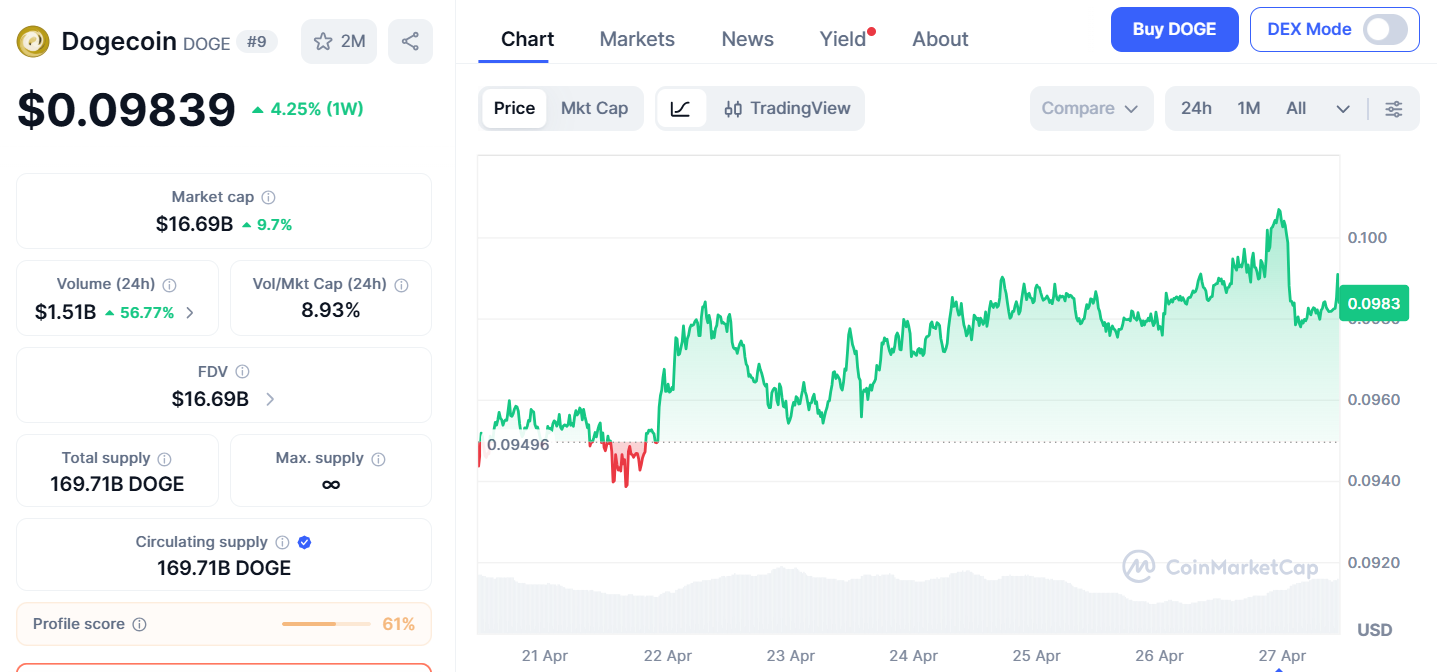Open Total supply info icon
1437x672 pixels.
(164, 459)
